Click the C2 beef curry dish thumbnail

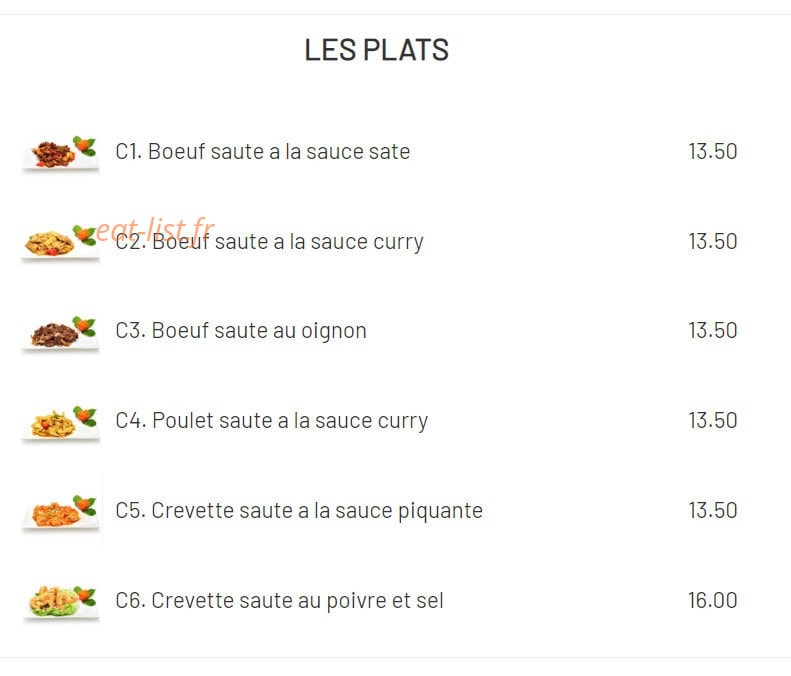60,243
